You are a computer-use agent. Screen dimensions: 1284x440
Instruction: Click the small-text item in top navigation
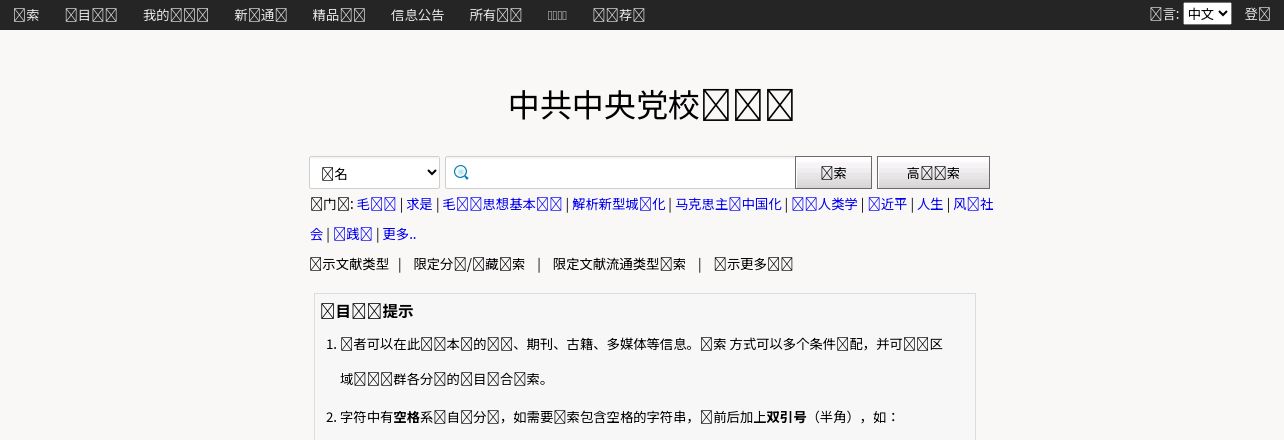click(x=558, y=15)
